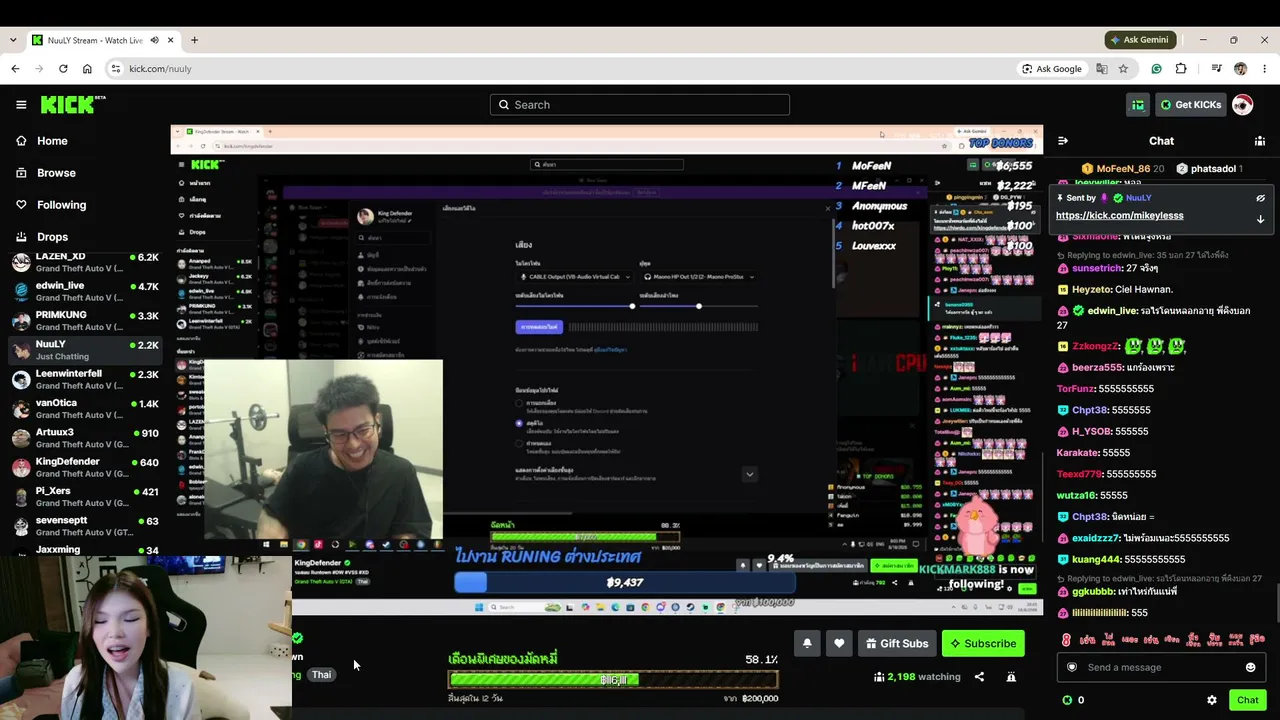The image size is (1280, 720).
Task: Open the chat-bottom settings gear
Action: (x=1212, y=700)
